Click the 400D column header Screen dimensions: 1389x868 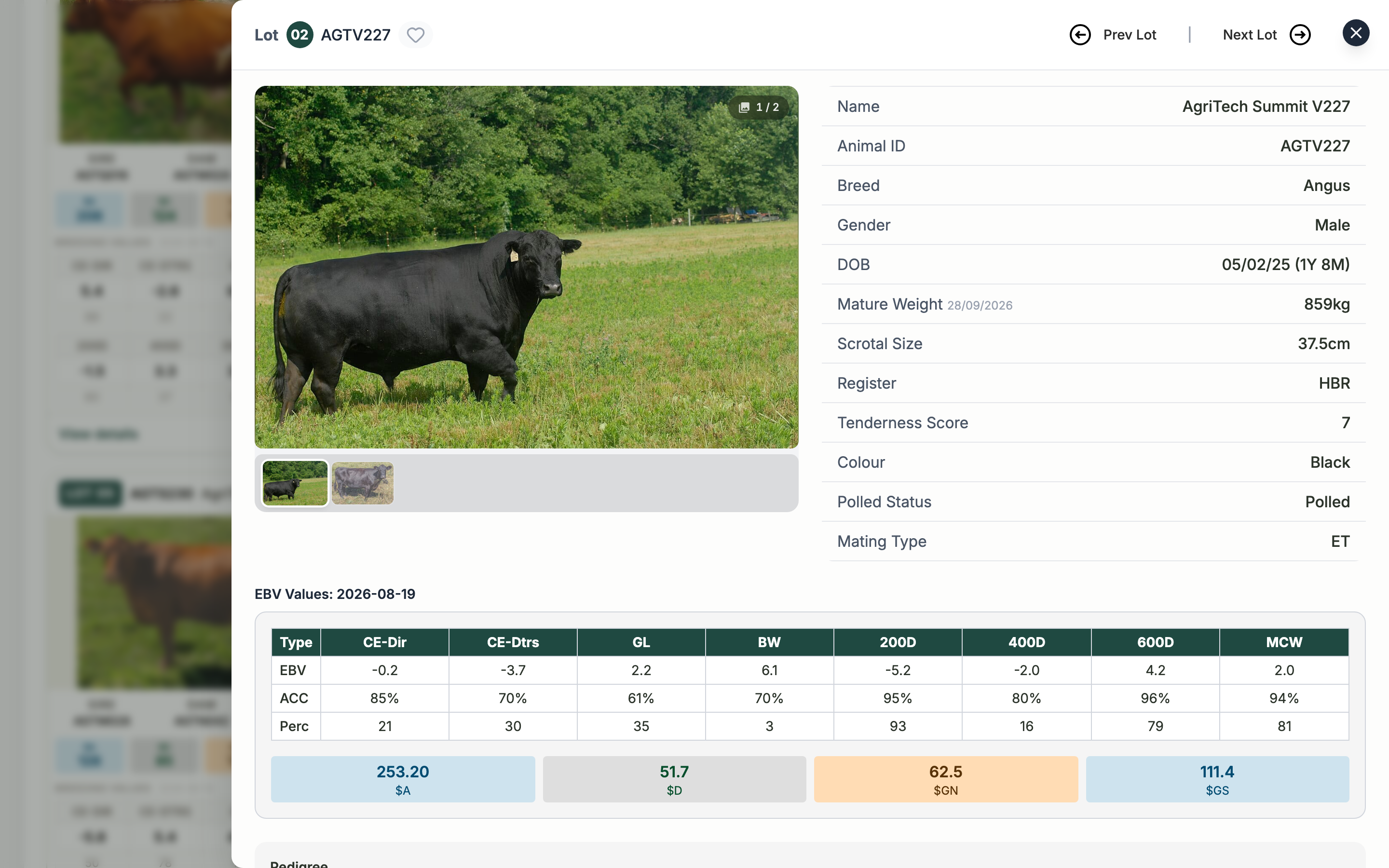click(1026, 642)
